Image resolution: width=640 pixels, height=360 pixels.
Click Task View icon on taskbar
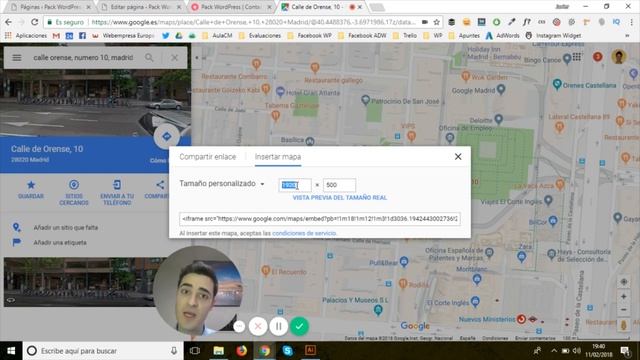point(195,351)
